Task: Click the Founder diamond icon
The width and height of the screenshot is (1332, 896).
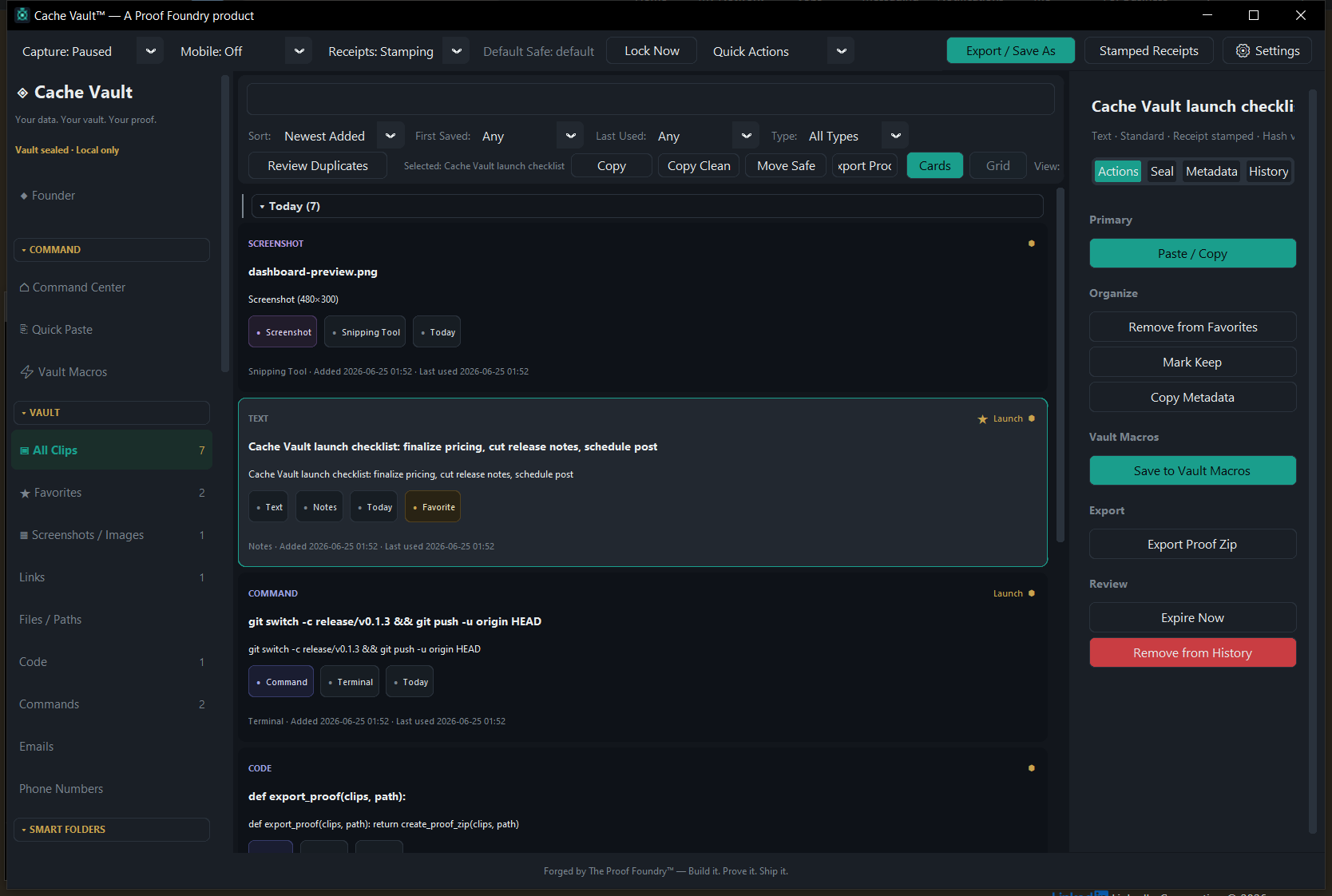Action: 24,196
